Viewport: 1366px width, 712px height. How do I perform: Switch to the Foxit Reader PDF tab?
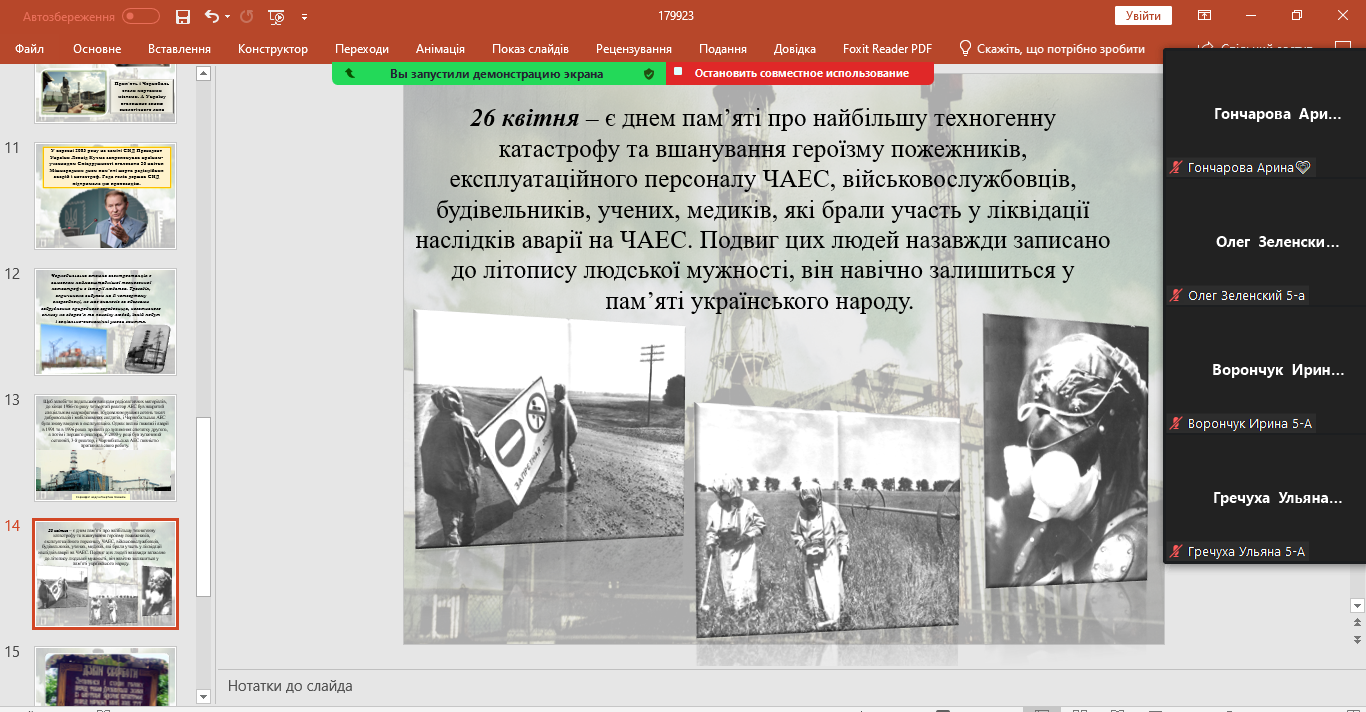tap(887, 49)
